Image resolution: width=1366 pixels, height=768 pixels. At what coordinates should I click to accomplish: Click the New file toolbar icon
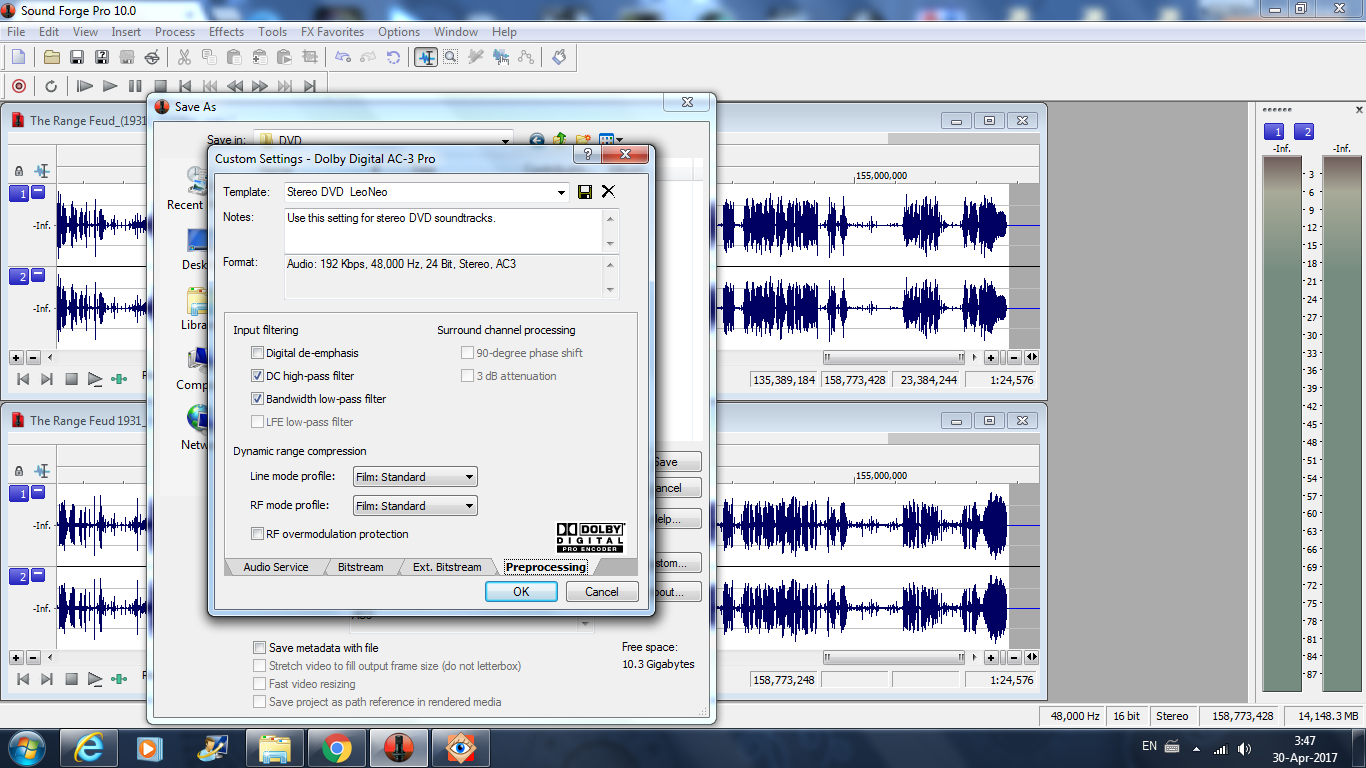click(x=18, y=57)
